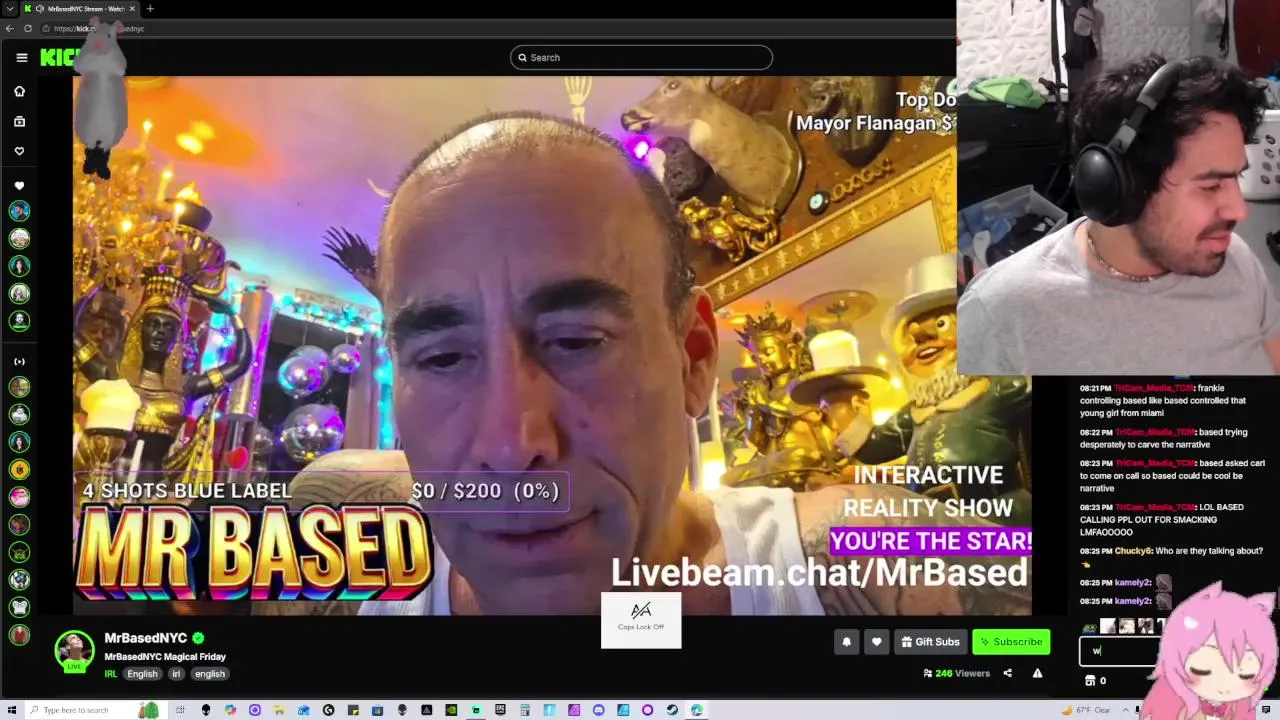
Task: Open the Windows Start menu
Action: [x=11, y=710]
